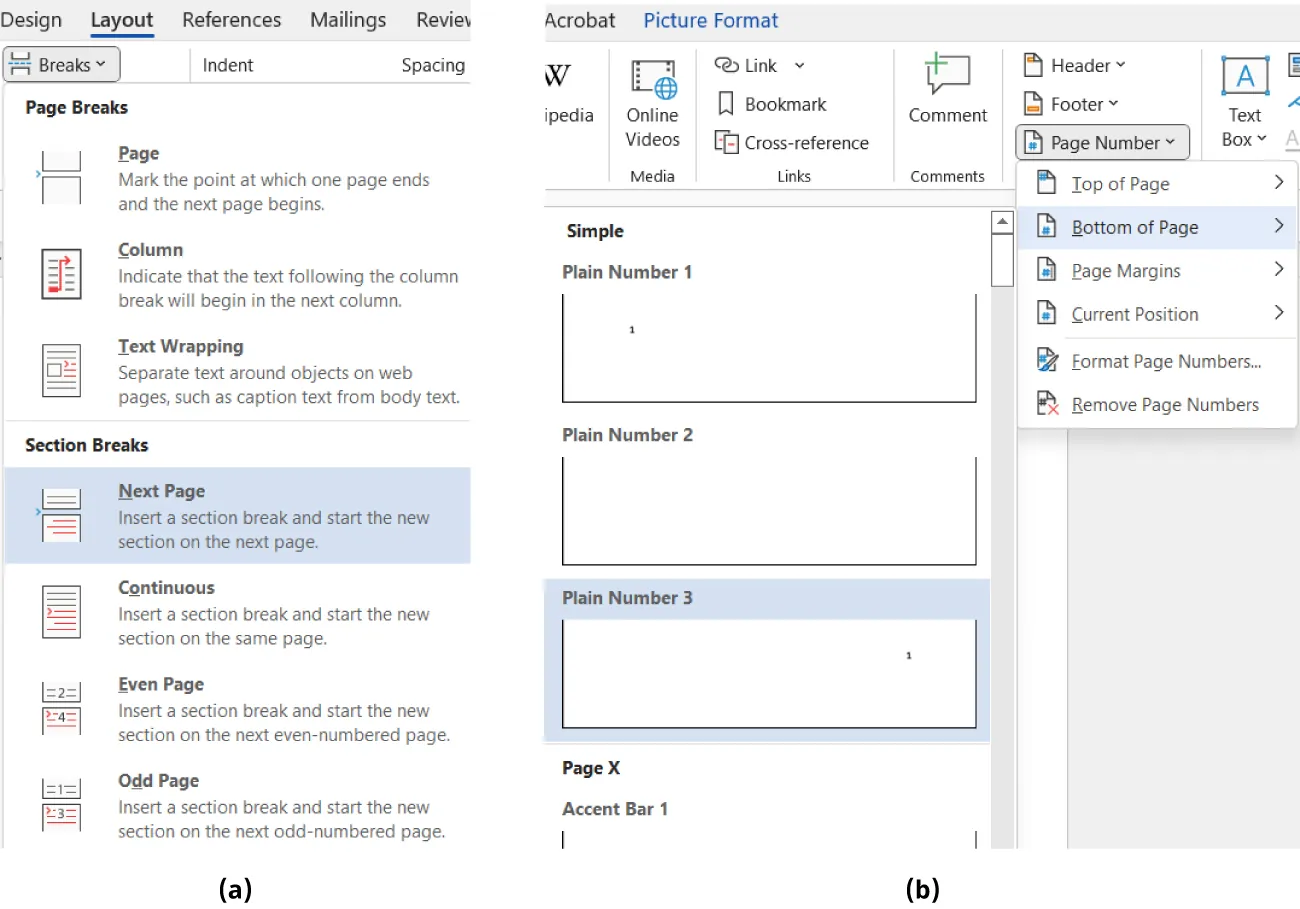Open the Page Number dropdown
Screen dimensions: 1300x909
point(1101,142)
